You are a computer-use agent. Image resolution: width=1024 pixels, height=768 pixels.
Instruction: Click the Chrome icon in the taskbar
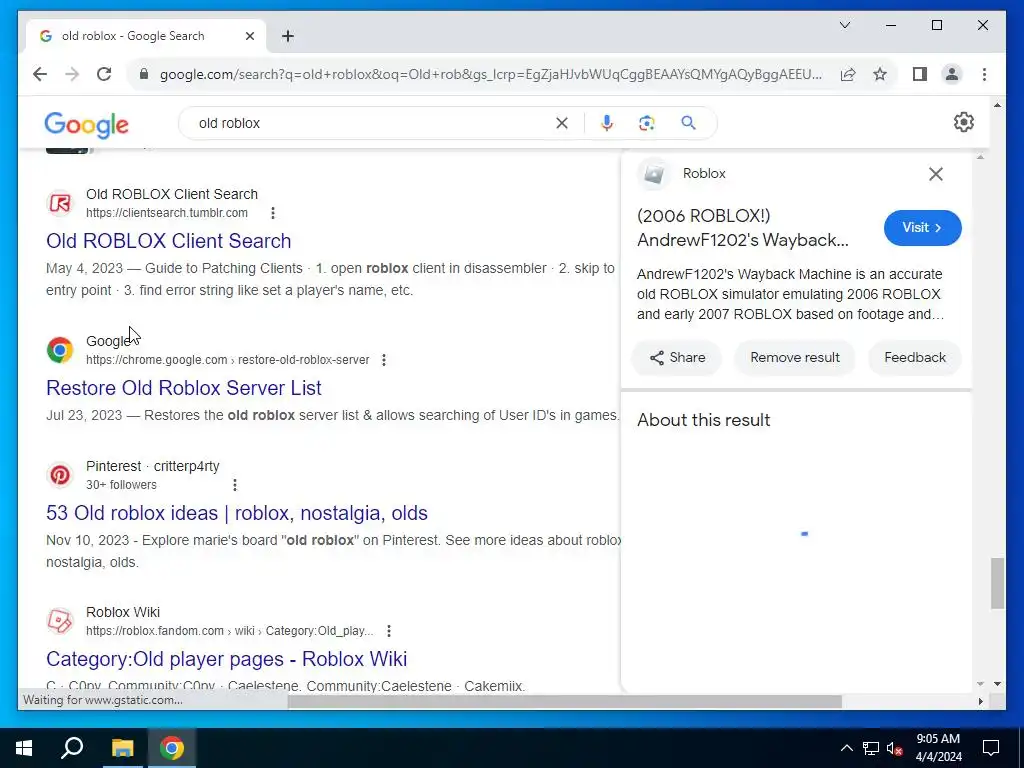click(x=172, y=748)
